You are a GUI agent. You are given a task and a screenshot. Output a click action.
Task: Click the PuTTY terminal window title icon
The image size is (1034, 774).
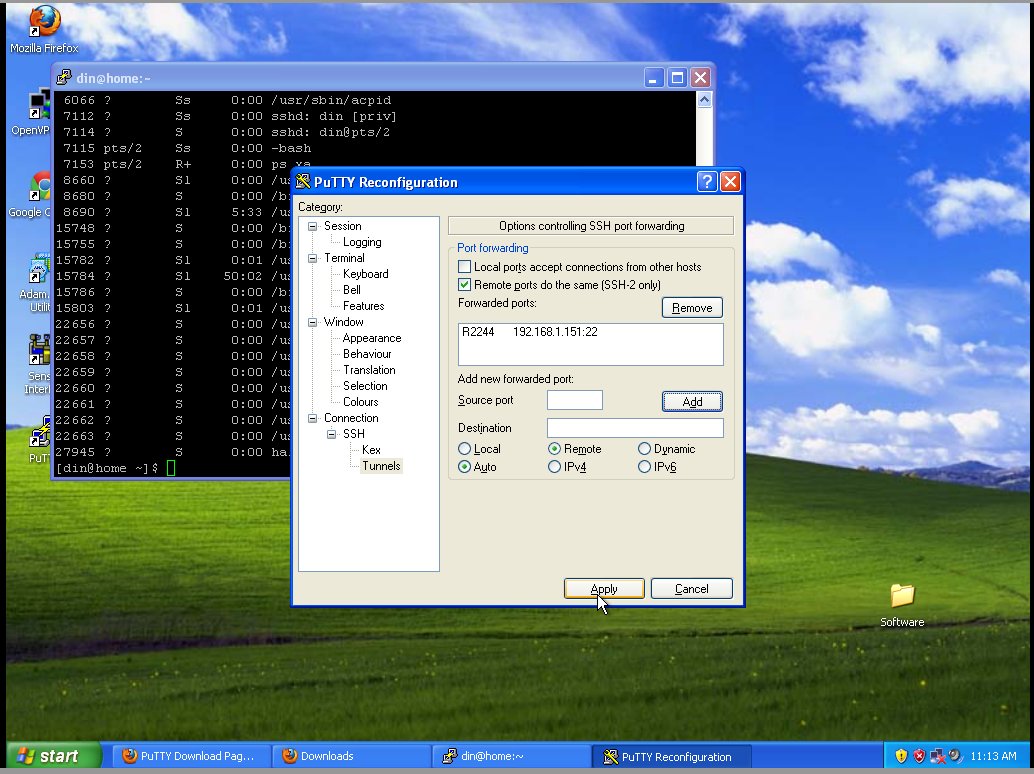(x=64, y=77)
